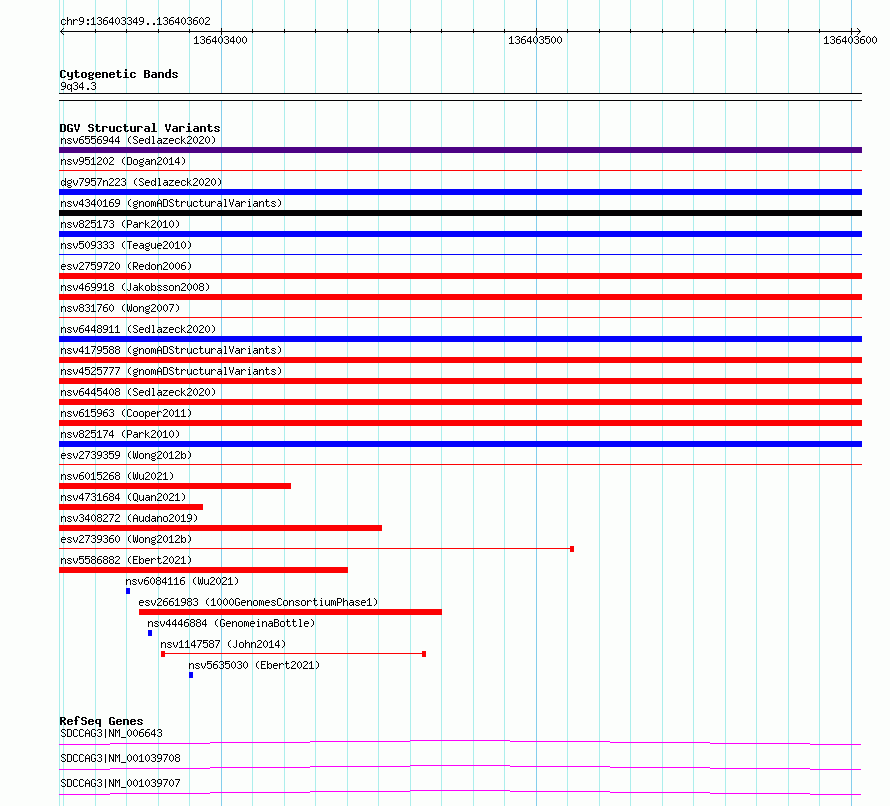Screen dimensions: 890x806
Task: Select the 9q34.3 cytogenetic band label
Action: pyautogui.click(x=78, y=86)
